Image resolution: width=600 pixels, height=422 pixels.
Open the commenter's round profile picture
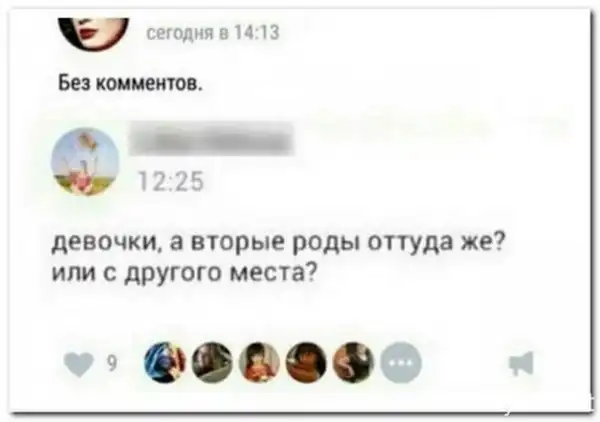(85, 162)
